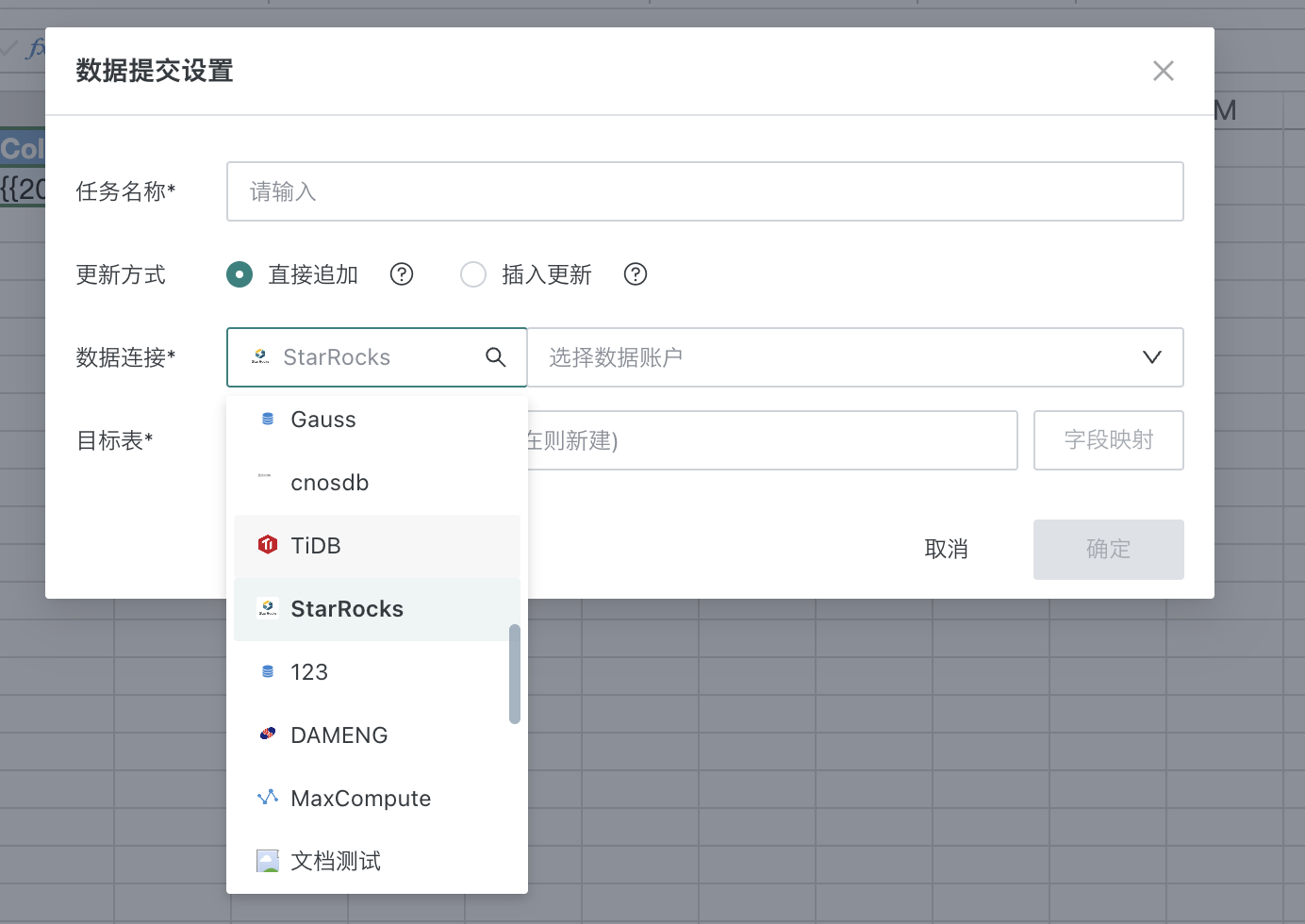Click the red TiDB logo icon
Screen dimensions: 1305x924
click(268, 545)
